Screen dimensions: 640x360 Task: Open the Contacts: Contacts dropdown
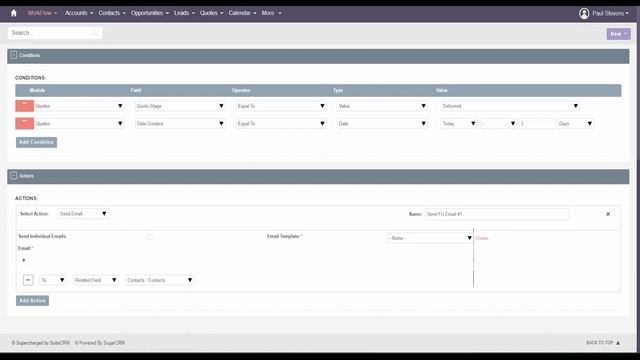click(160, 280)
